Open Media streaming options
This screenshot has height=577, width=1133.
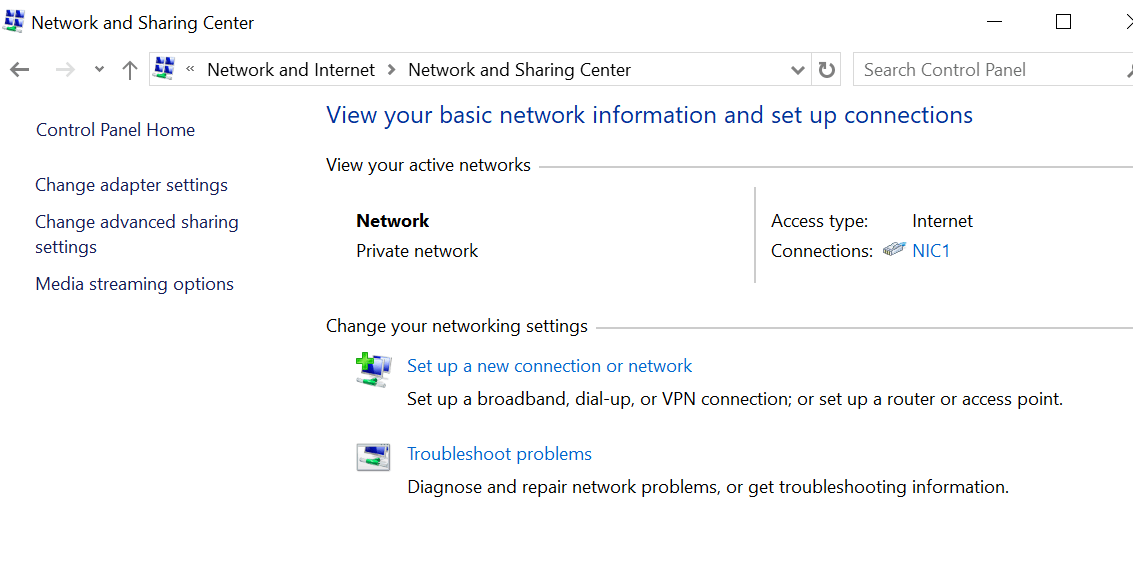[134, 284]
